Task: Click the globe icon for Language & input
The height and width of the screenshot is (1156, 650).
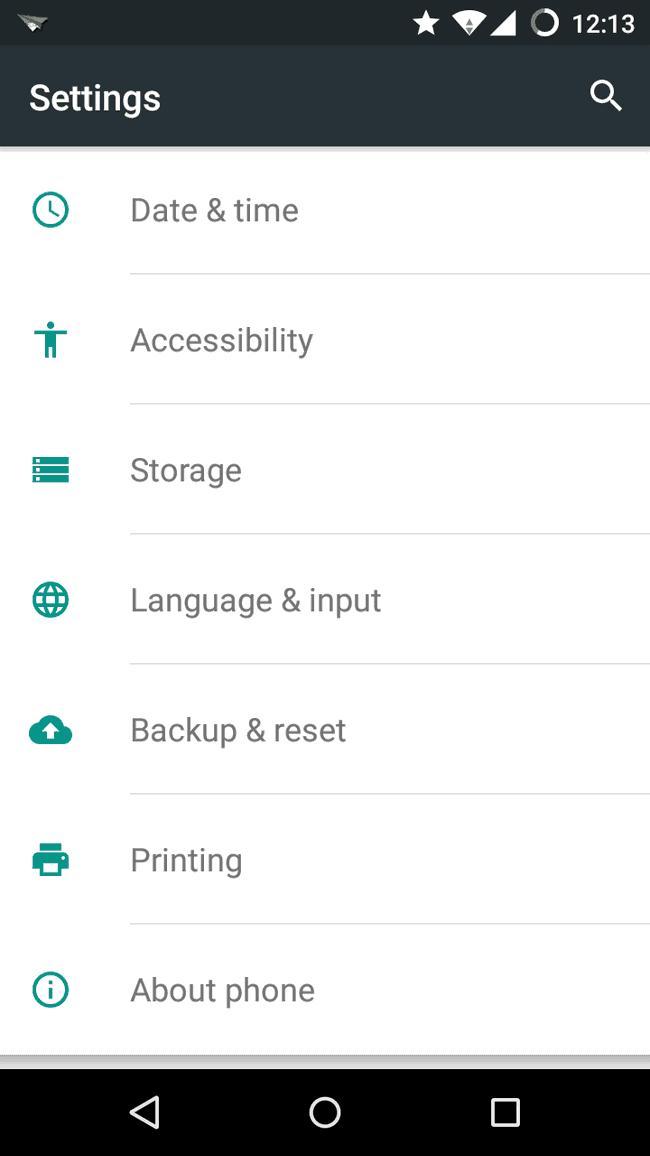Action: point(50,600)
